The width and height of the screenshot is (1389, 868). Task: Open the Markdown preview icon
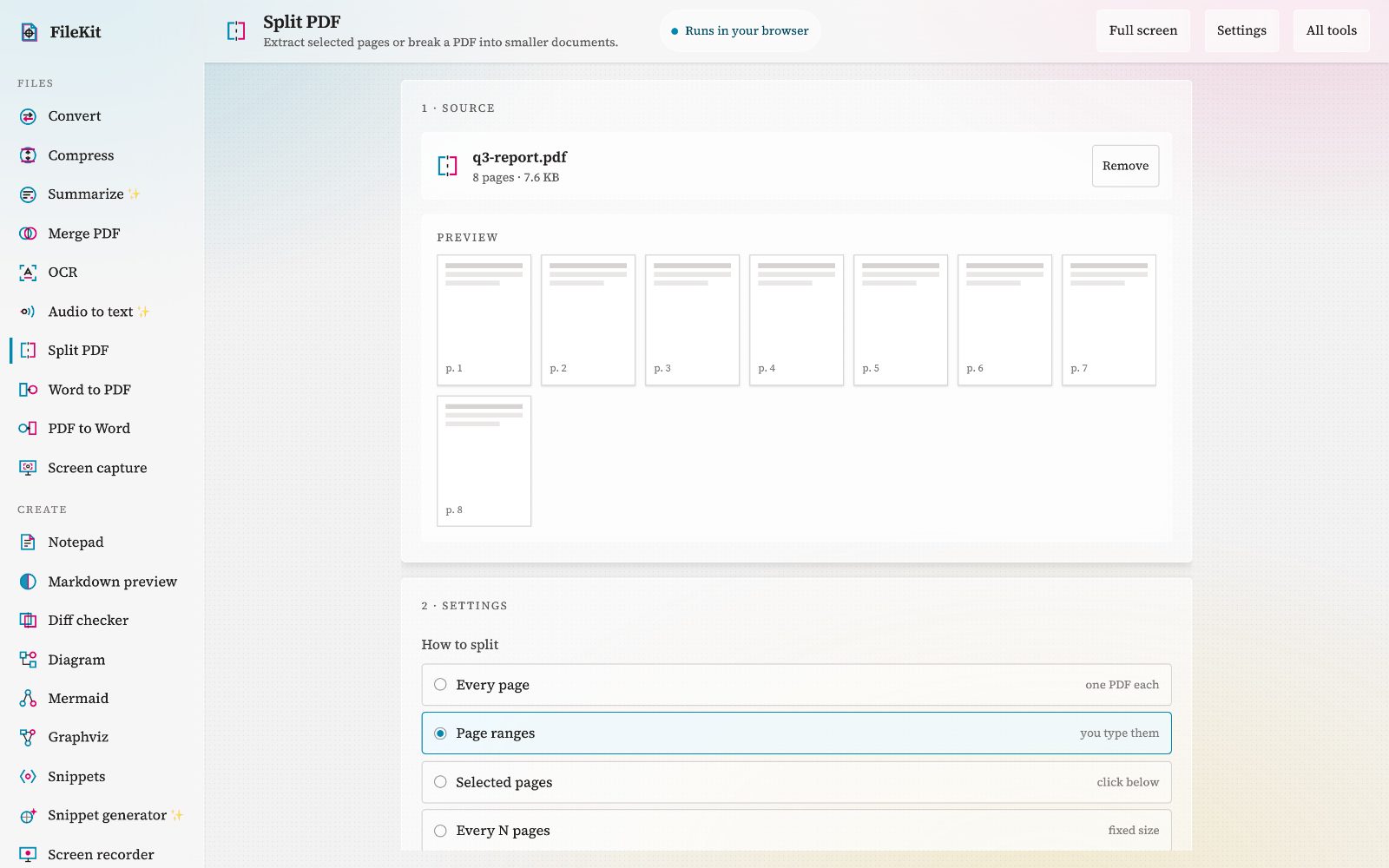click(x=28, y=582)
